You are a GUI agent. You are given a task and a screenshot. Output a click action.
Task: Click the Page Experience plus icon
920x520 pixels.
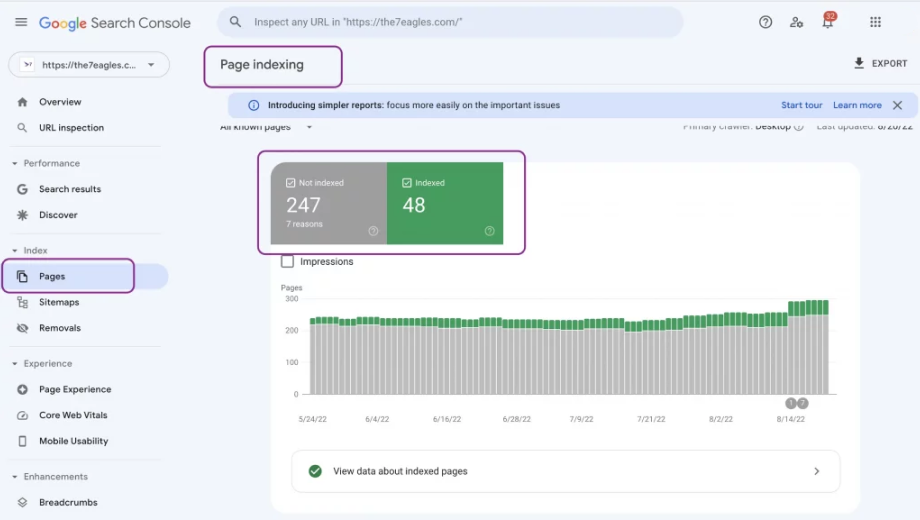[x=22, y=389]
